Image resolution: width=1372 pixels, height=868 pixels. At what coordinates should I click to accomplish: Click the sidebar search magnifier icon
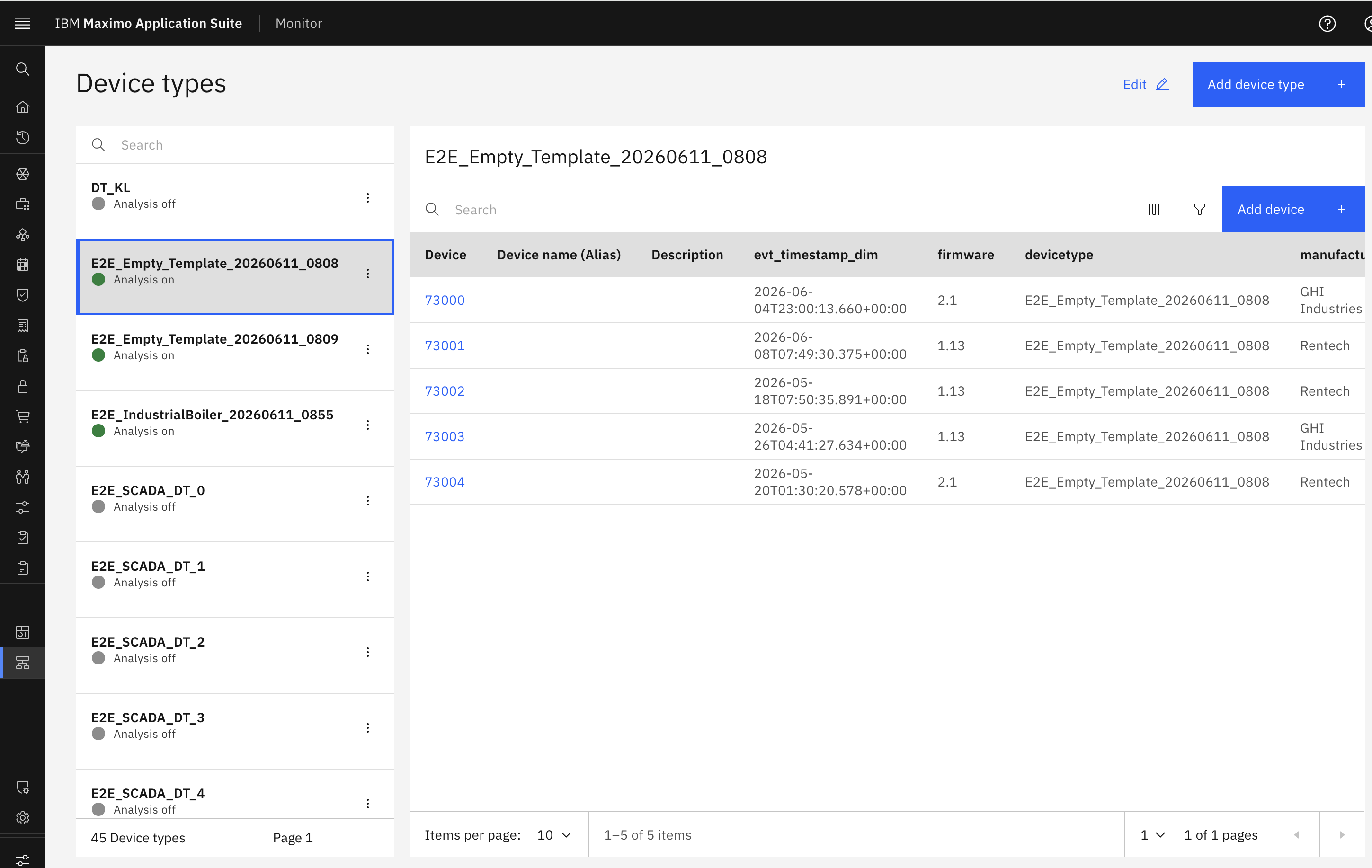[23, 69]
